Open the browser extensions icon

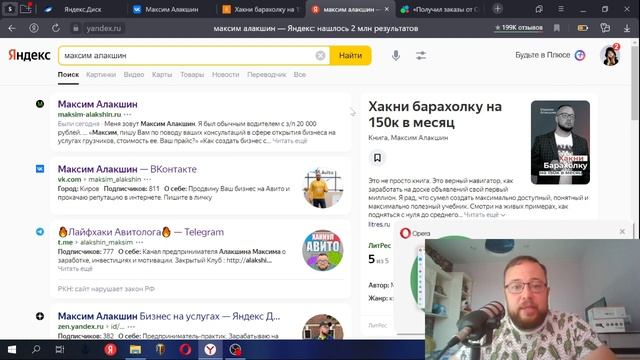pos(605,28)
